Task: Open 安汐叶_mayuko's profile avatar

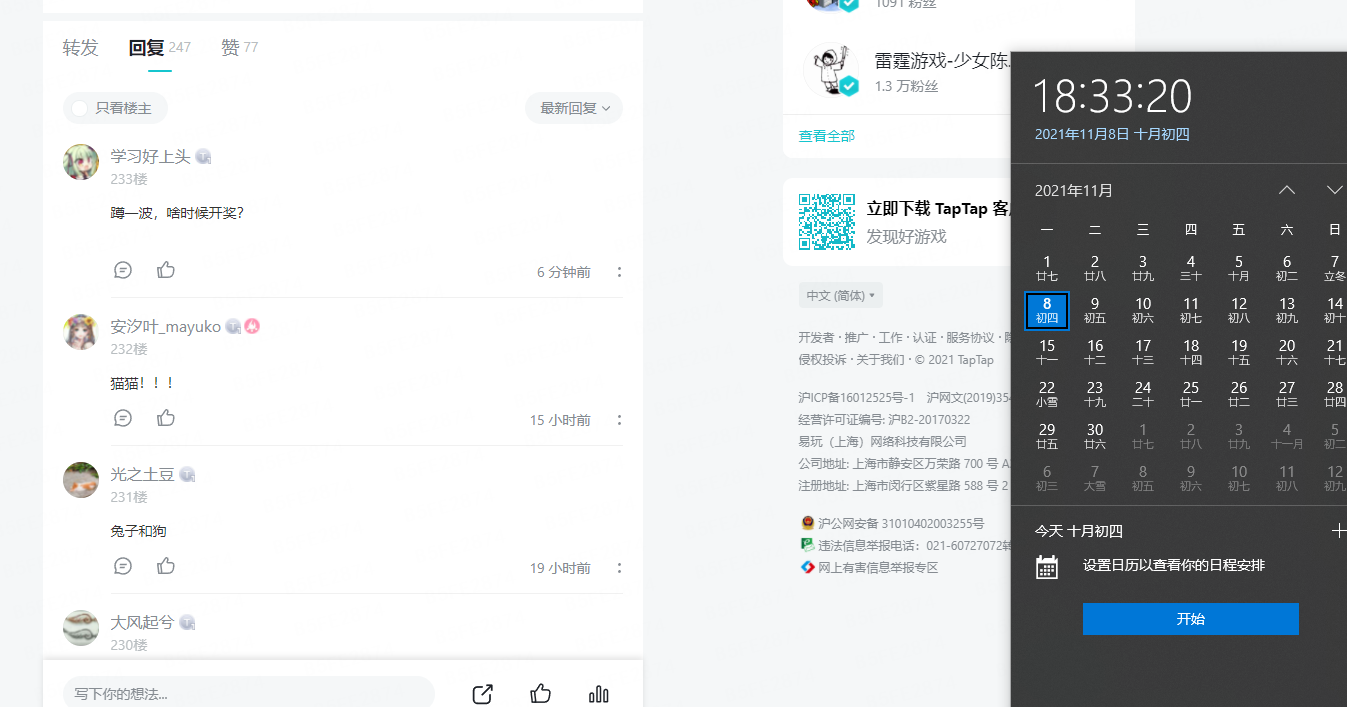Action: click(81, 331)
